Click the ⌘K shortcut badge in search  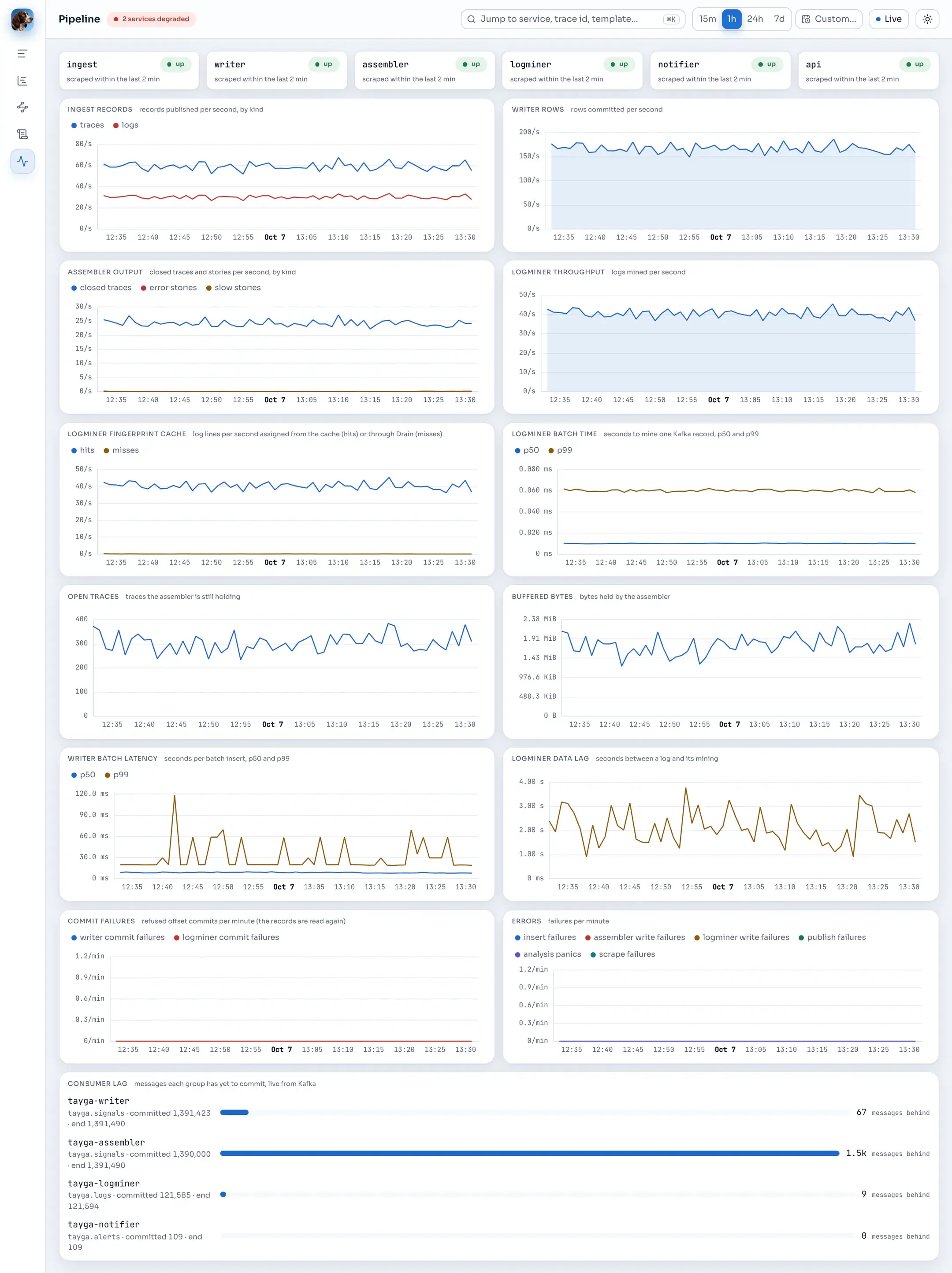point(670,19)
